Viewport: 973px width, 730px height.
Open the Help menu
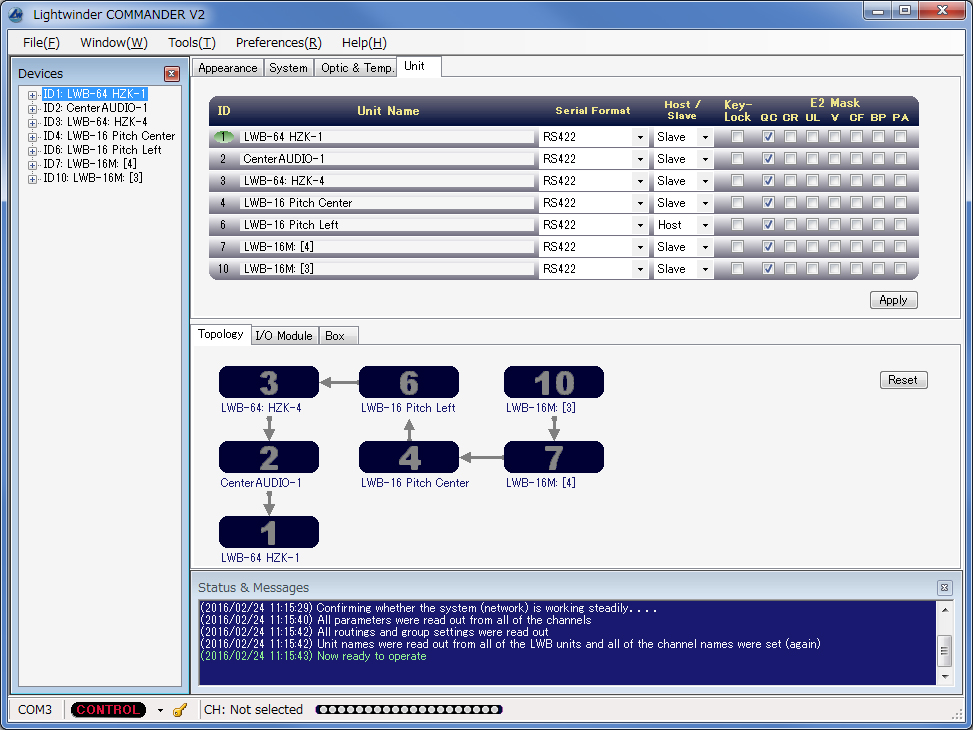pyautogui.click(x=364, y=43)
